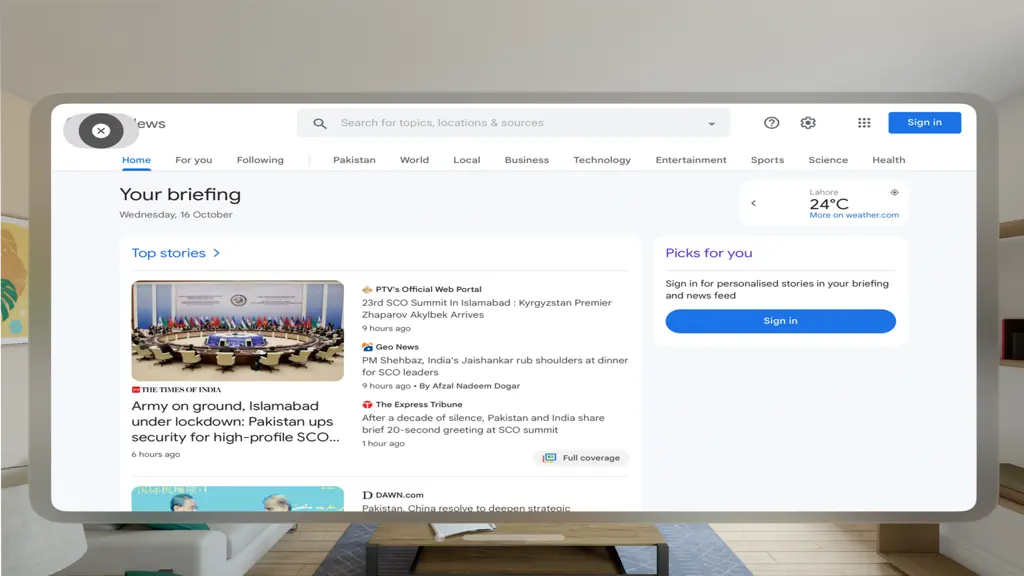Image resolution: width=1024 pixels, height=576 pixels.
Task: Click the search magnifier icon
Action: pyautogui.click(x=319, y=123)
